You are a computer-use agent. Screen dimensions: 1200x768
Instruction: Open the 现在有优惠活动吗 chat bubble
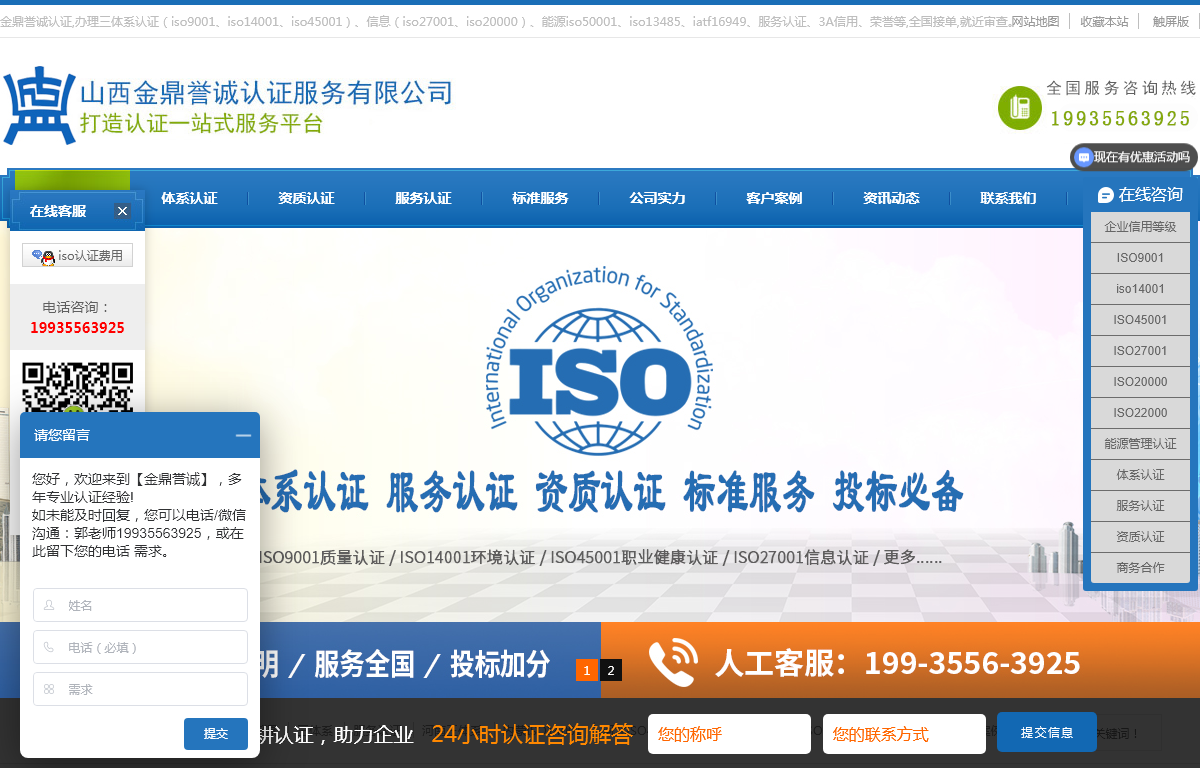click(x=1134, y=157)
